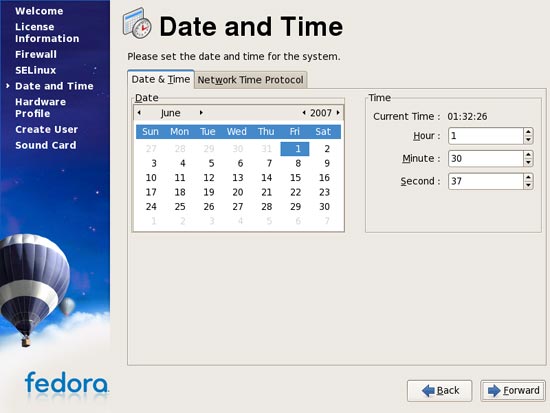The height and width of the screenshot is (413, 550).
Task: Decrease the Minute value with down arrow
Action: [528, 162]
